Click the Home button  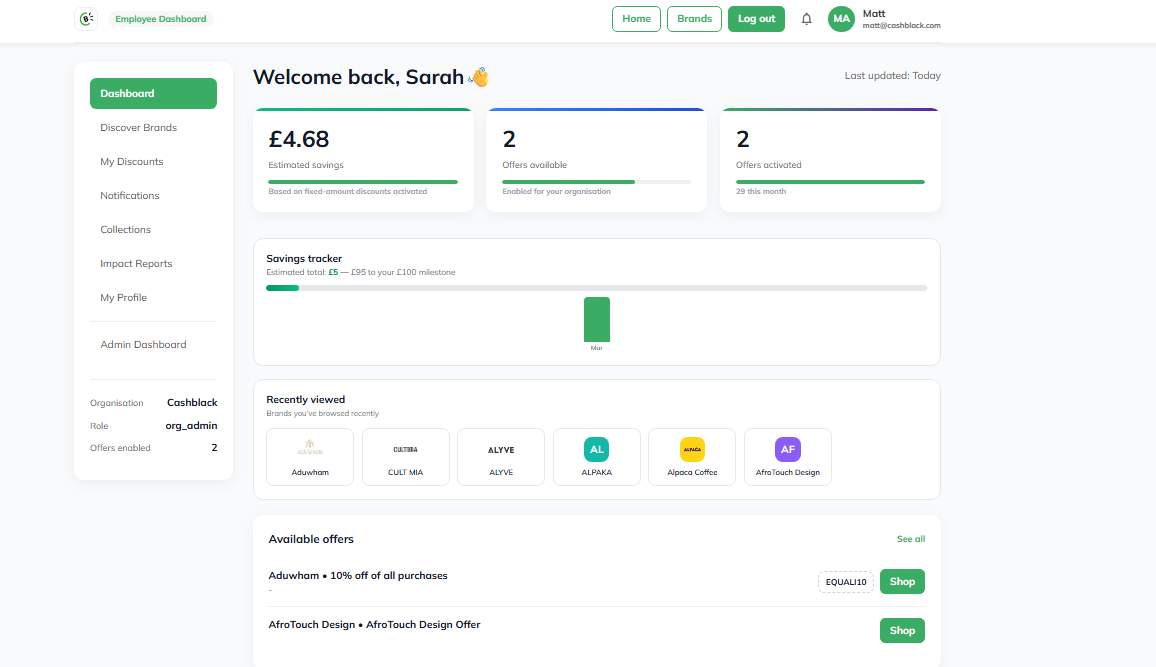click(x=636, y=18)
